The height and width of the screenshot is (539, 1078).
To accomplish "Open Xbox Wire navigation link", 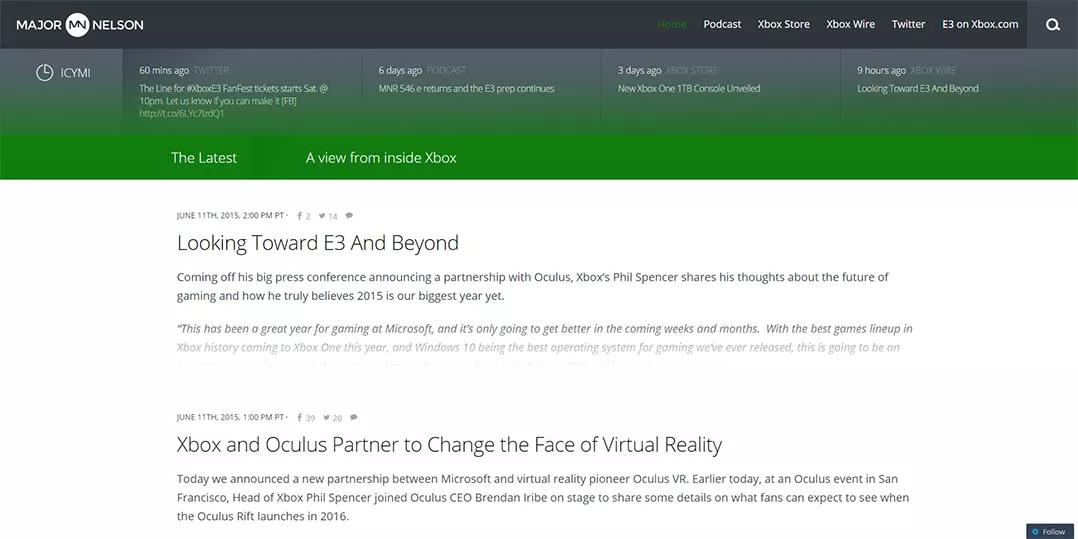I will 850,24.
